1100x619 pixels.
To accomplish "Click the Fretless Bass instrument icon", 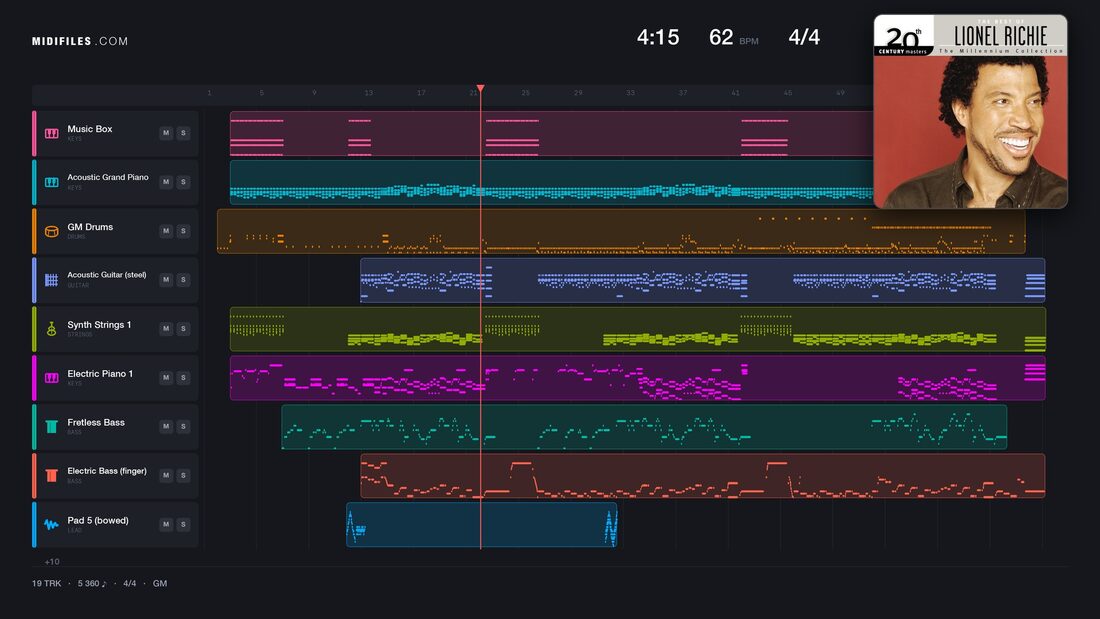I will click(x=52, y=427).
